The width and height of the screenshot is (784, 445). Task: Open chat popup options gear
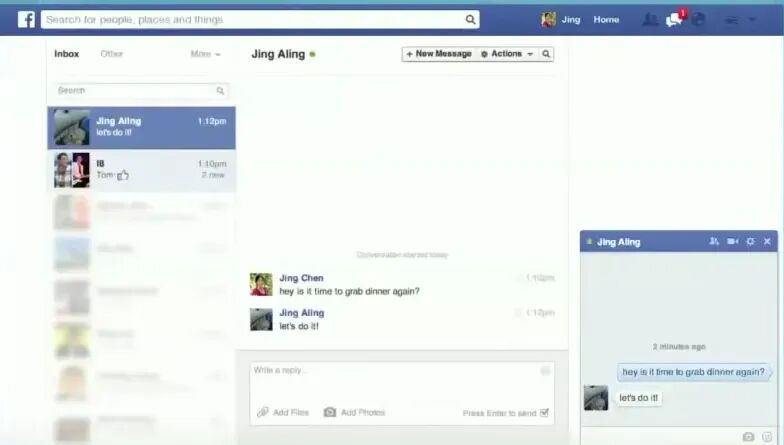pos(750,242)
